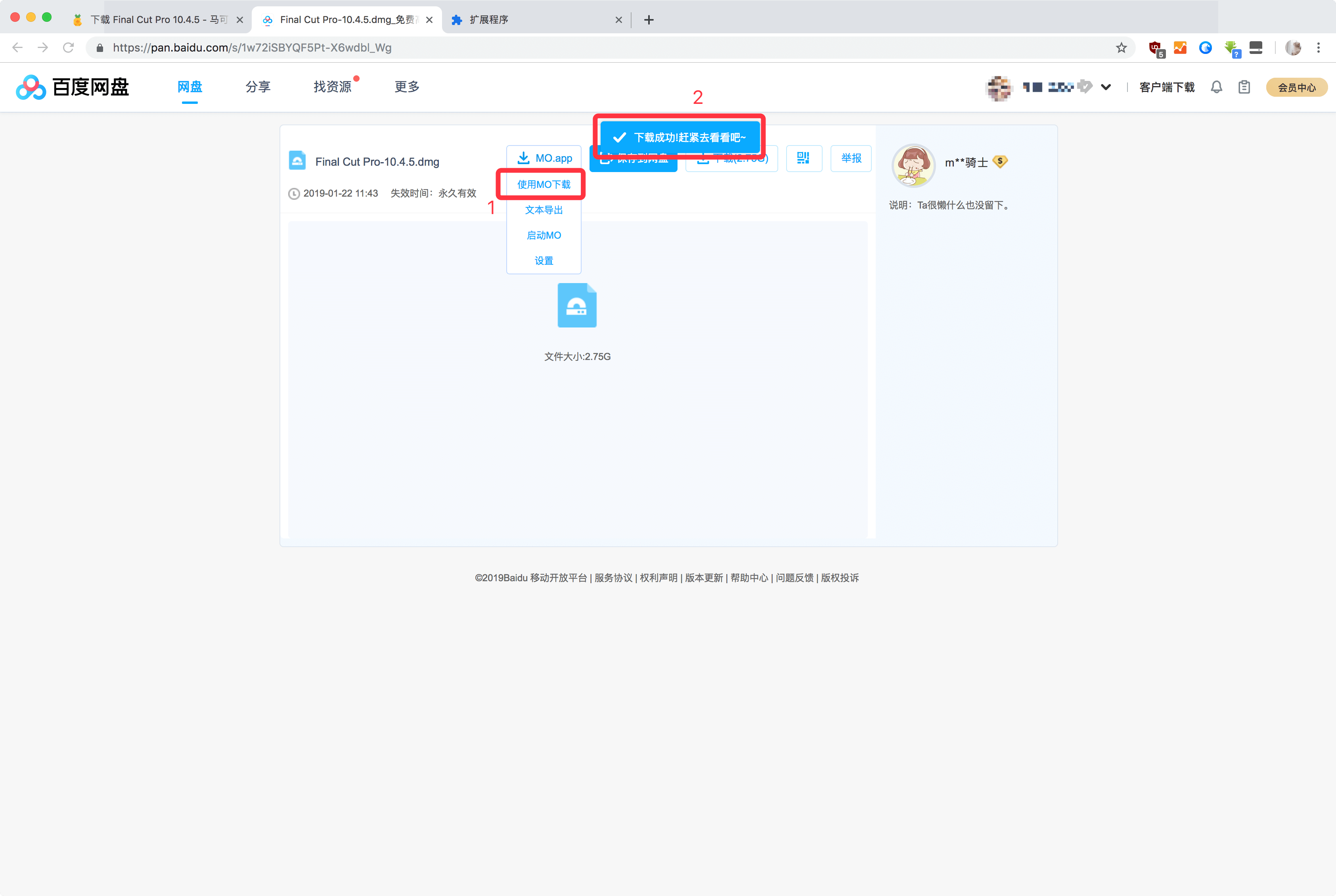View the site lock security info
1336x896 pixels.
[100, 48]
